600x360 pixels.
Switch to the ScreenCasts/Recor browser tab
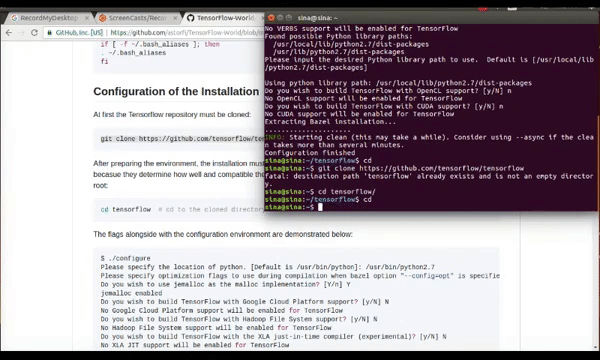point(137,18)
